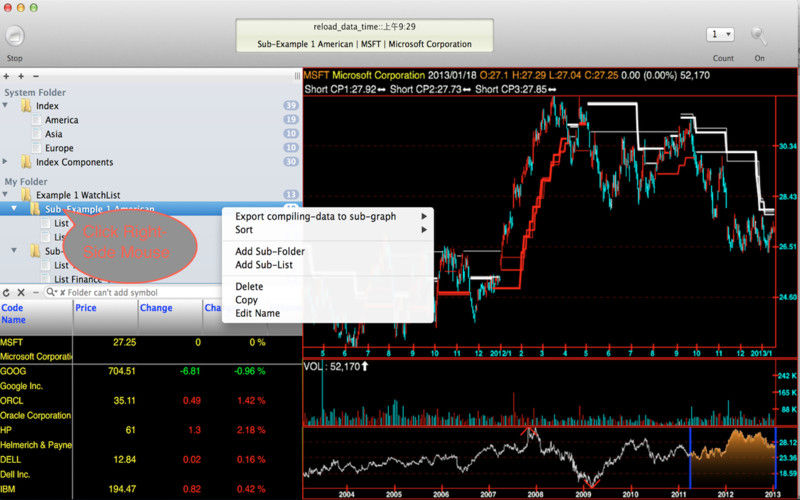Select the MSFT code cell

(12, 342)
